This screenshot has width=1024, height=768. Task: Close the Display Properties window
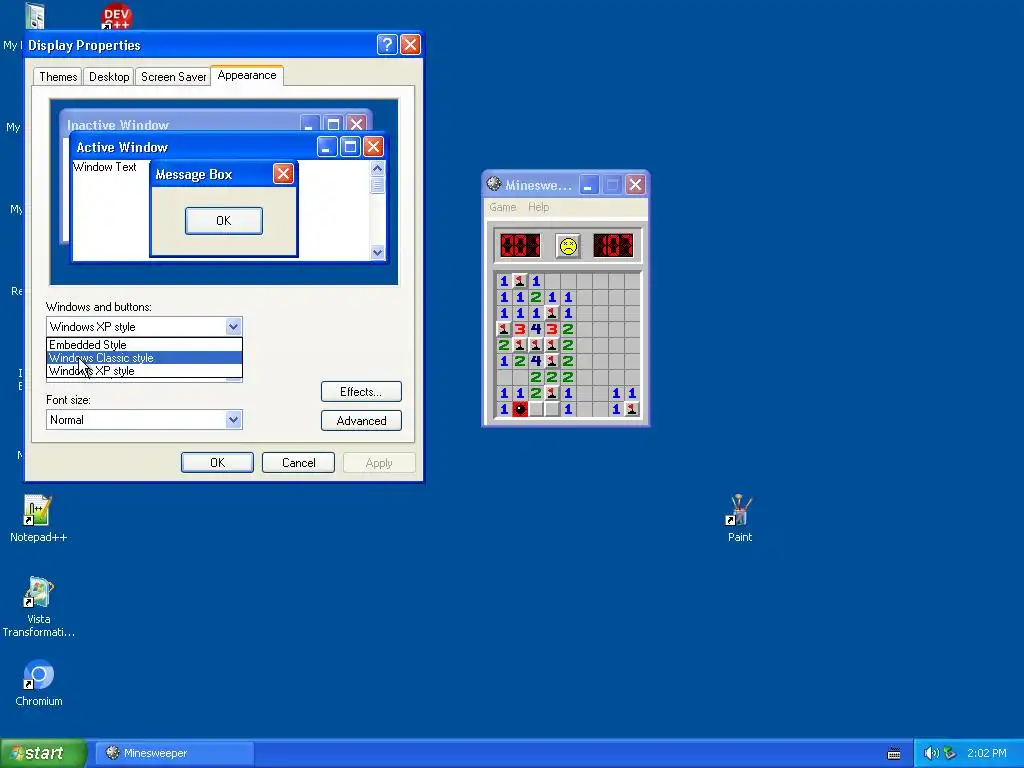point(410,44)
